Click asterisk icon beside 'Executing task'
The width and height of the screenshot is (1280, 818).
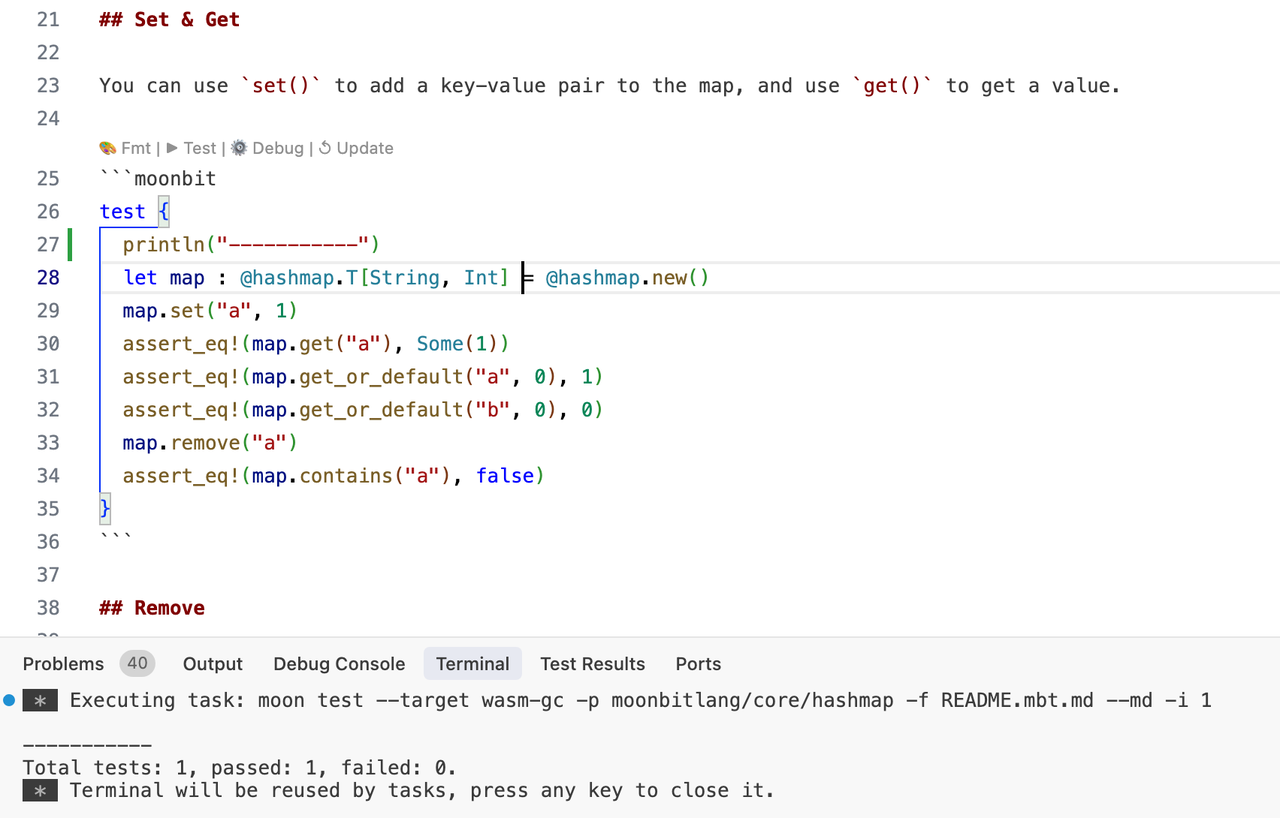click(x=40, y=701)
